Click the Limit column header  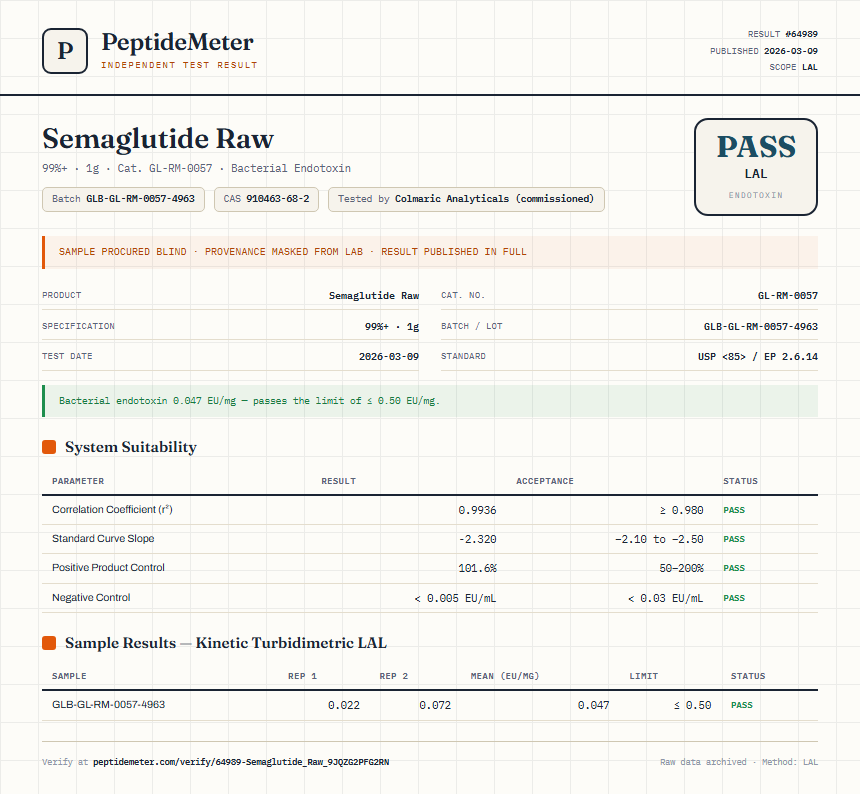click(x=643, y=676)
